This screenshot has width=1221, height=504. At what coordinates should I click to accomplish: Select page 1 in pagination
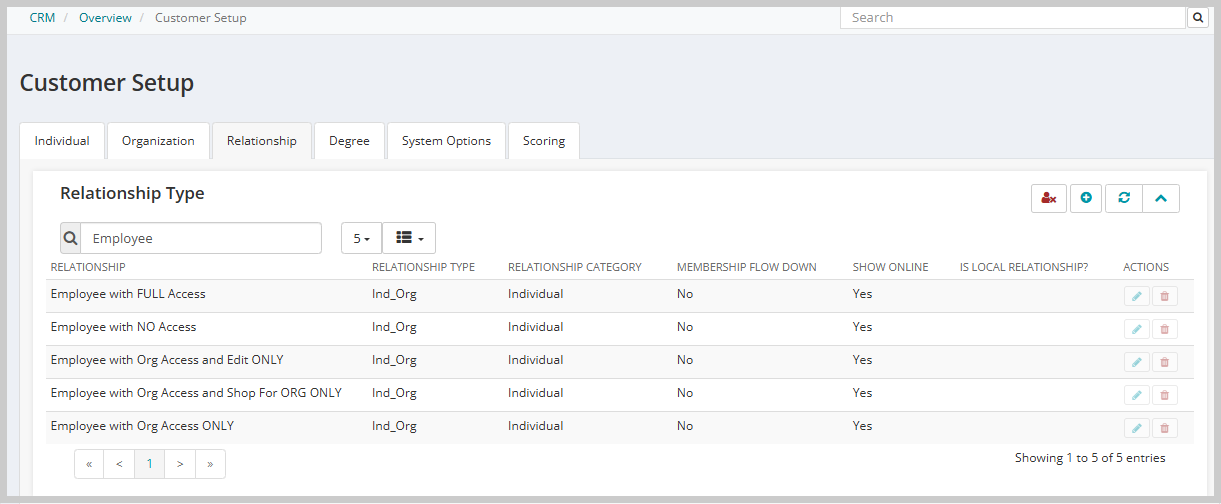(149, 464)
